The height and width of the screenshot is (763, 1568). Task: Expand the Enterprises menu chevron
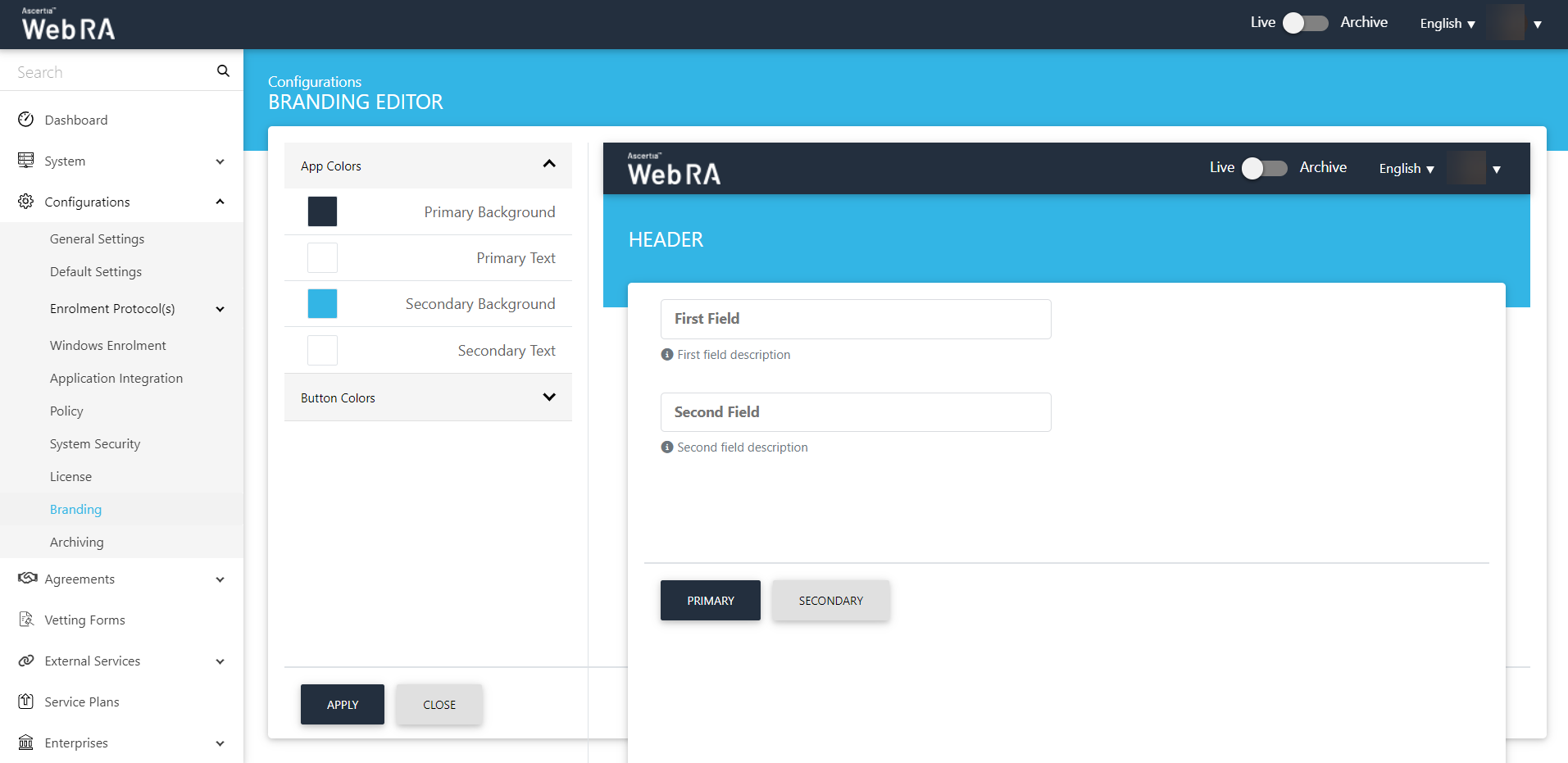[x=220, y=743]
